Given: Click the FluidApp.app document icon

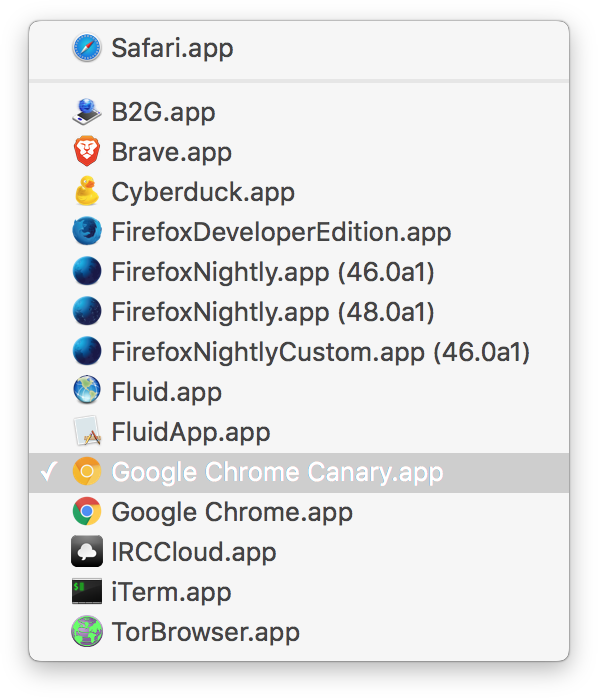Looking at the screenshot, I should [x=87, y=430].
